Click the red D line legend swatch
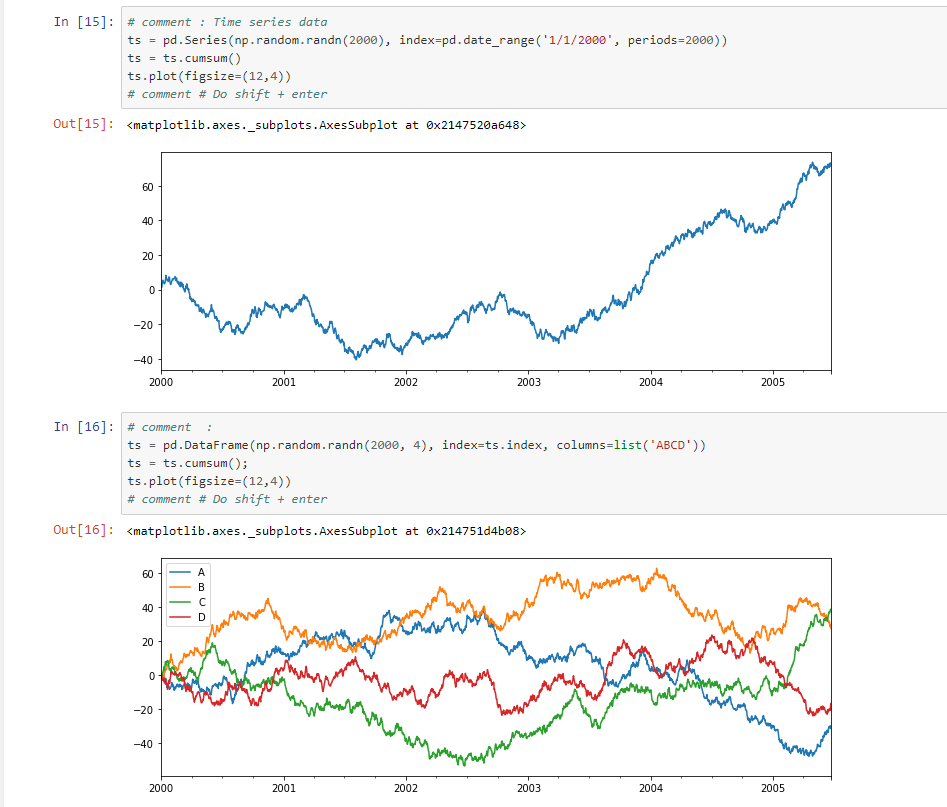This screenshot has width=947, height=807. coord(180,617)
